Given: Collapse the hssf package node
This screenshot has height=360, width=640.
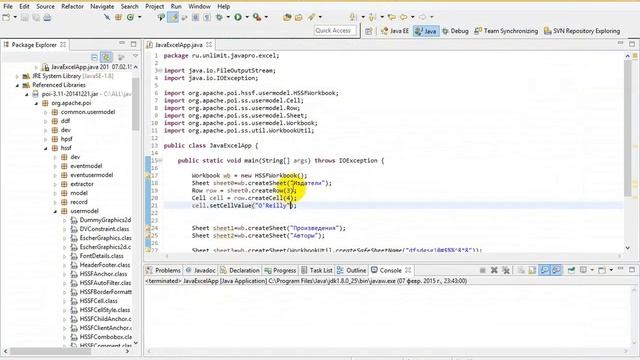Looking at the screenshot, I should [45, 148].
